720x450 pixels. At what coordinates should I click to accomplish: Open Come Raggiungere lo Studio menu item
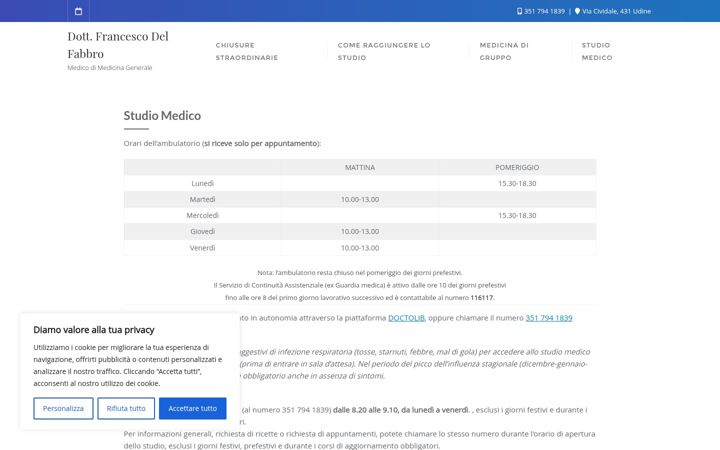pos(384,51)
